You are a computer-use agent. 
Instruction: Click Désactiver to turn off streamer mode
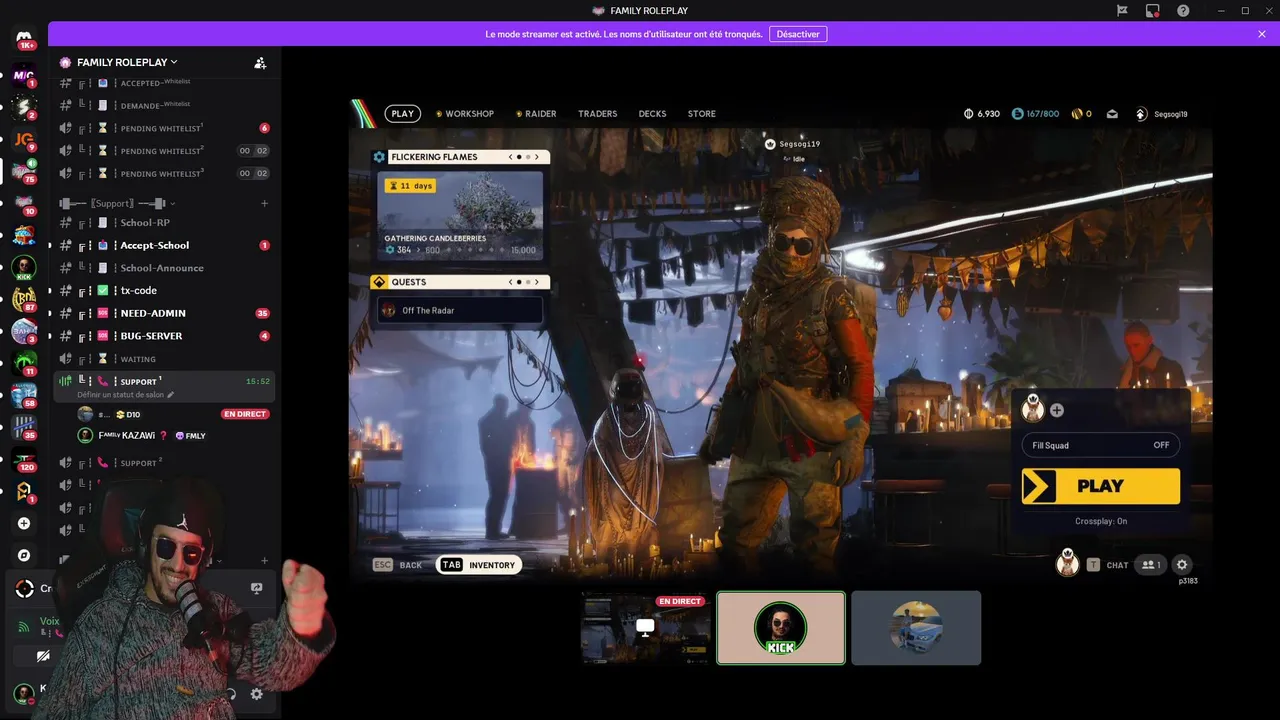[798, 34]
